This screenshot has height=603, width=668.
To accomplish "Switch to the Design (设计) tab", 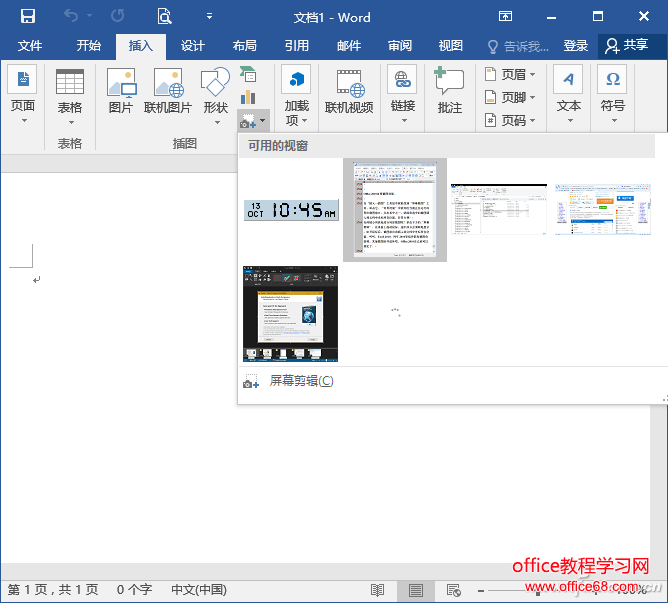I will (192, 46).
